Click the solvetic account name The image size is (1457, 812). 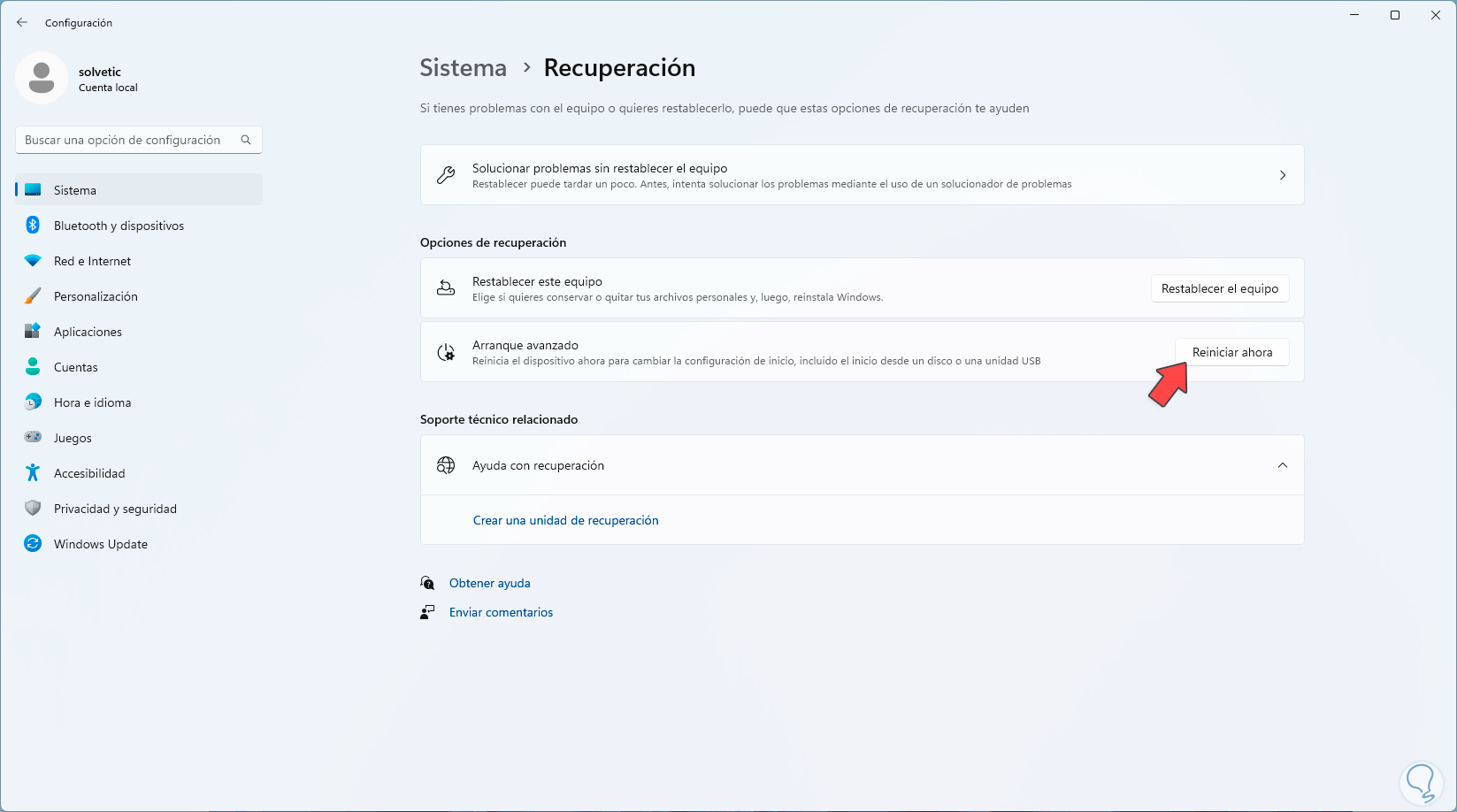click(x=100, y=72)
